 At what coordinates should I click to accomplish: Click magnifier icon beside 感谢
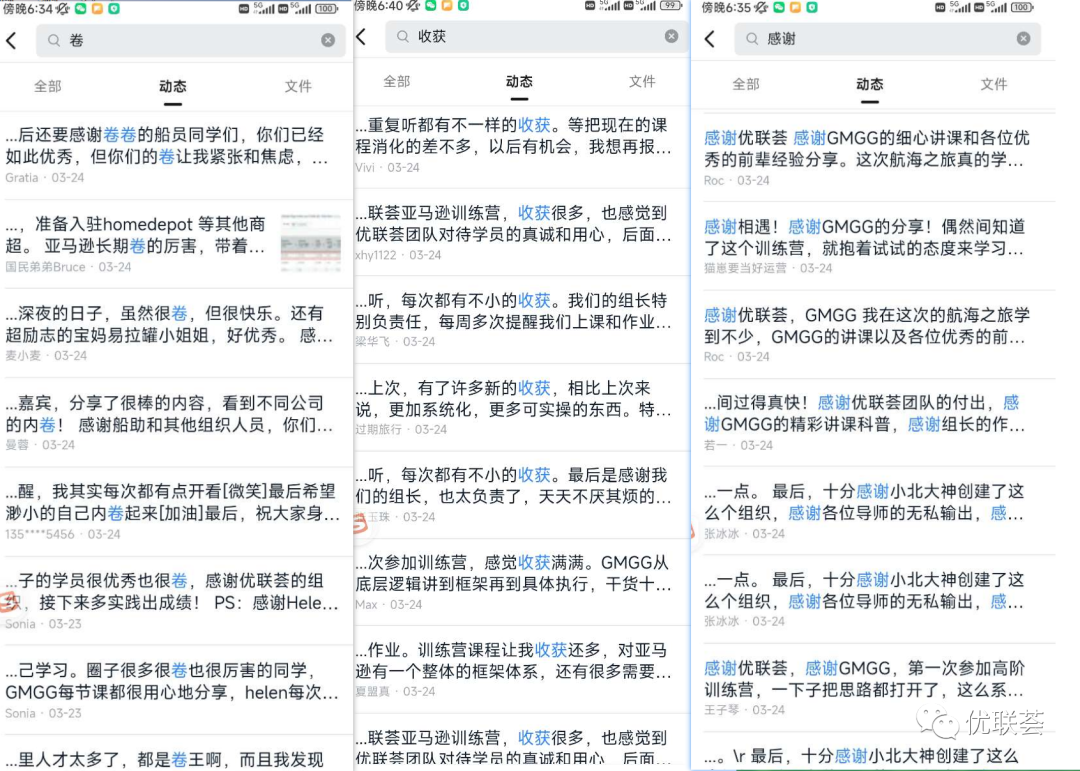(x=752, y=39)
